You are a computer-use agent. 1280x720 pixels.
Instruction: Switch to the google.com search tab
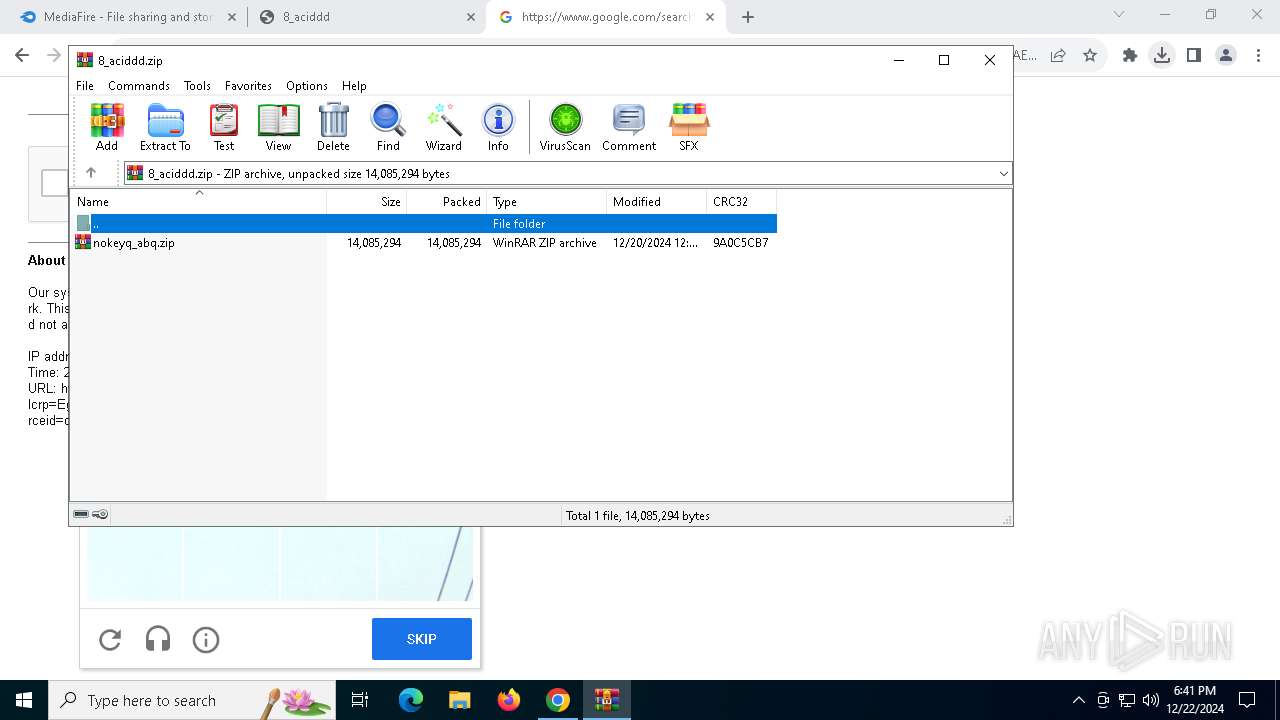coord(606,17)
